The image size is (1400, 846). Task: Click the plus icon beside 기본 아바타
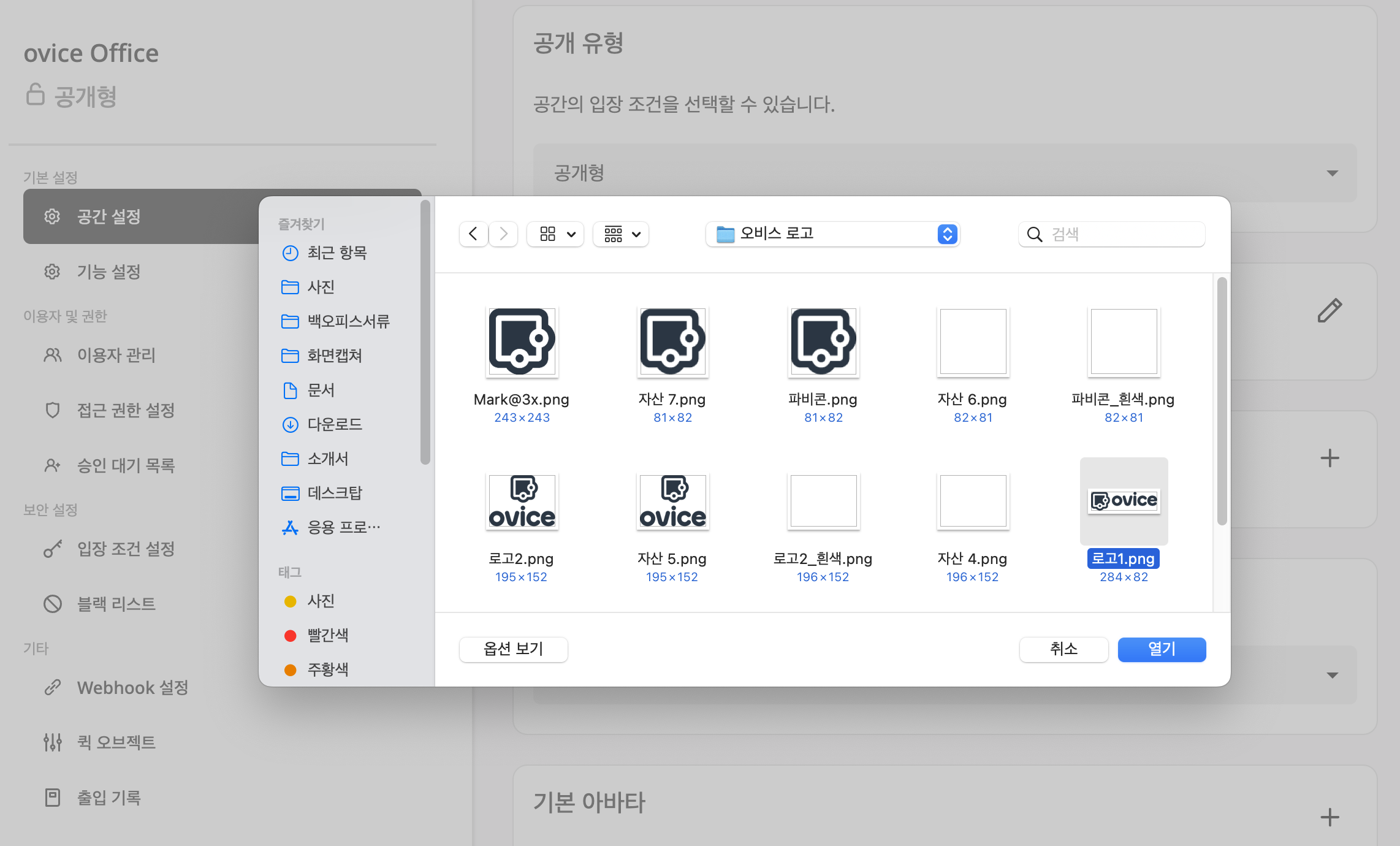pyautogui.click(x=1330, y=817)
